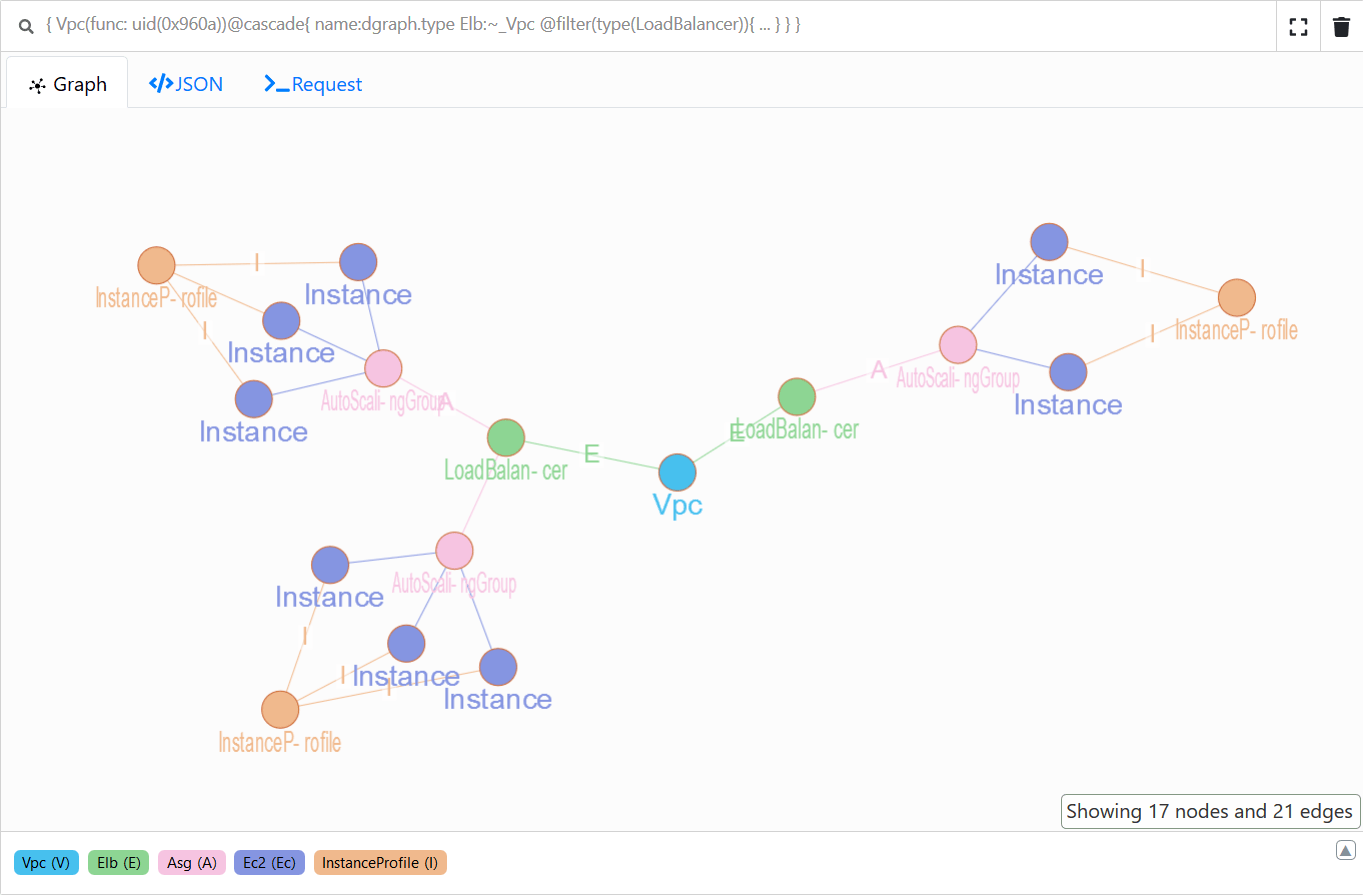Viewport: 1363px width, 895px height.
Task: Click the Elb (E) legend label
Action: click(x=118, y=863)
